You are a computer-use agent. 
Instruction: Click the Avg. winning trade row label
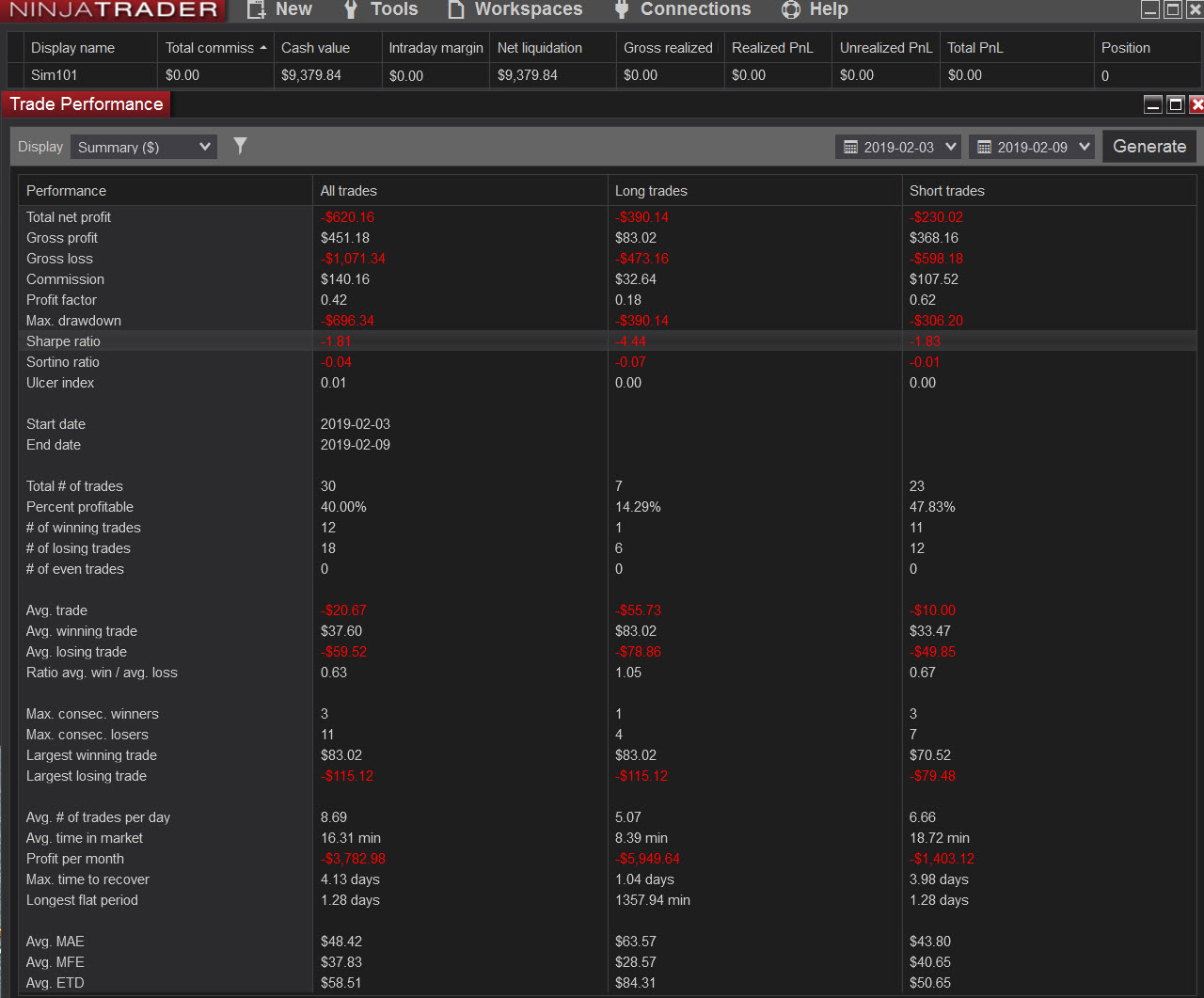click(82, 631)
